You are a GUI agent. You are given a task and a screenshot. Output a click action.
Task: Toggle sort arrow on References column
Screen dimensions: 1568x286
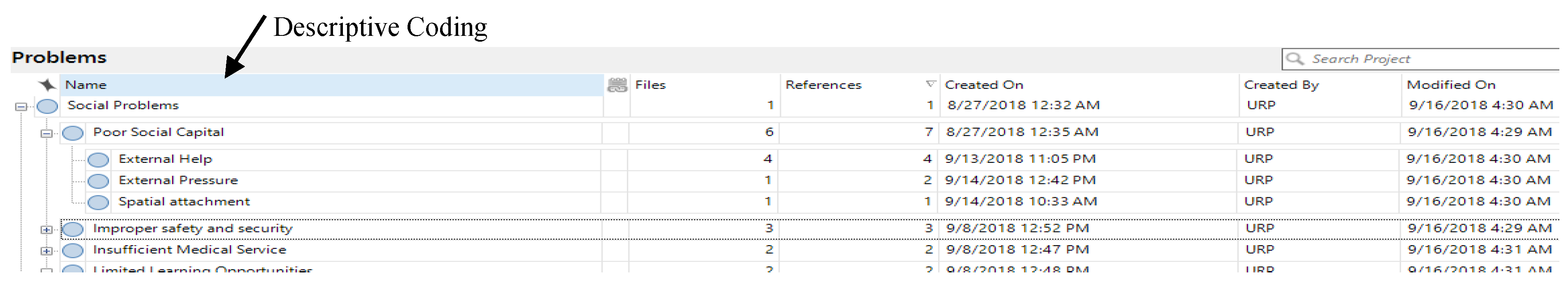[x=930, y=84]
